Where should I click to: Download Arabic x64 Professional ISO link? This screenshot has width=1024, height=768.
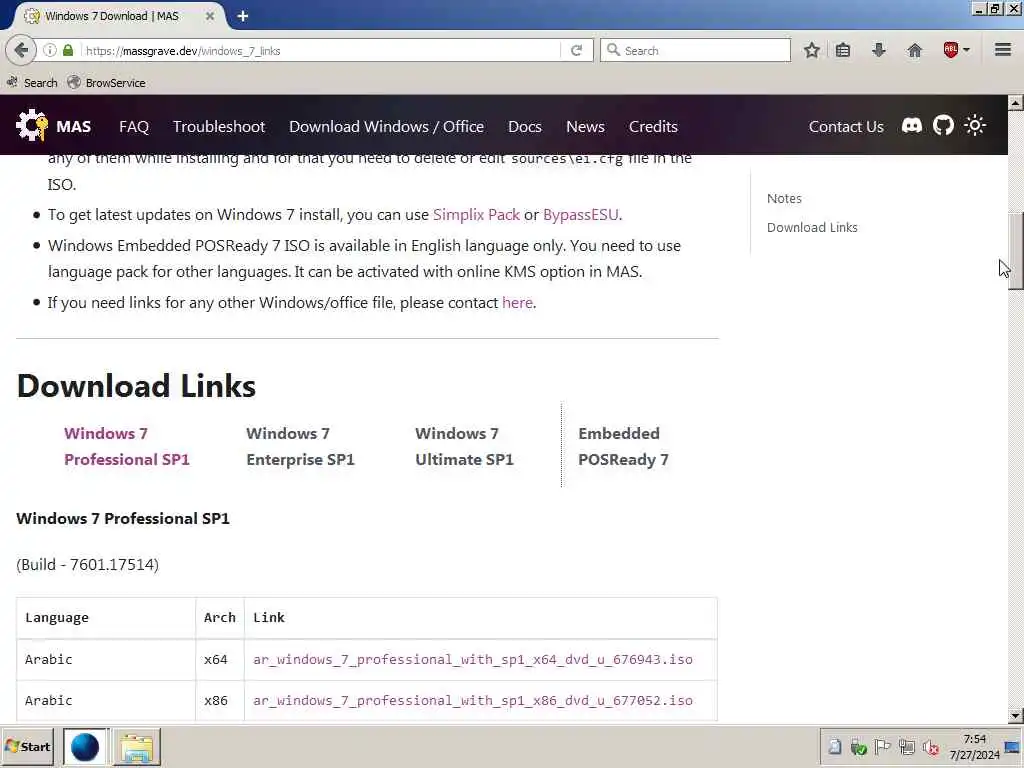(x=473, y=660)
